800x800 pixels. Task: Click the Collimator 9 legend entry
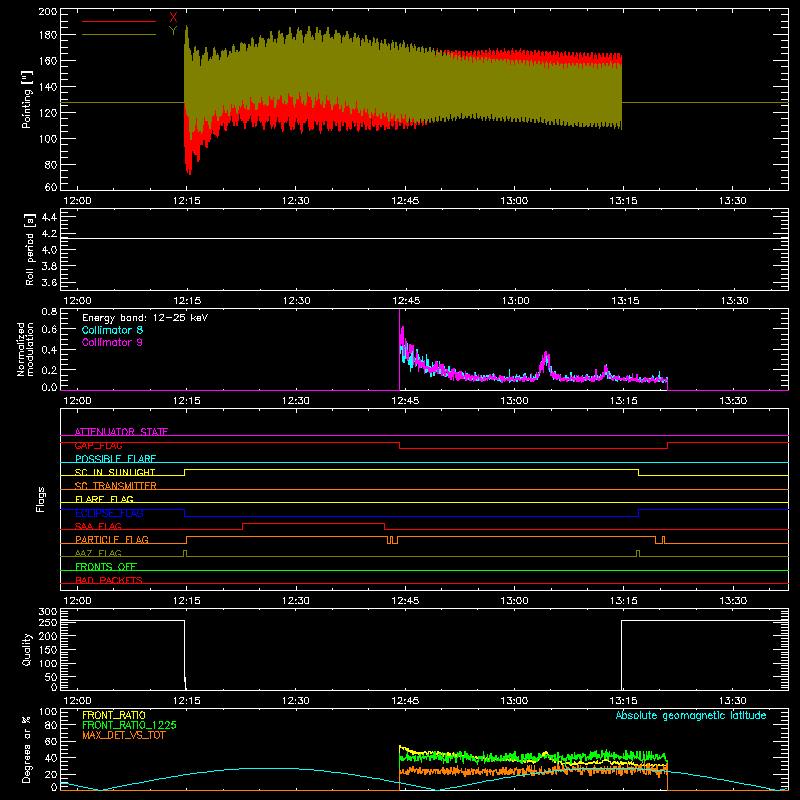[112, 342]
